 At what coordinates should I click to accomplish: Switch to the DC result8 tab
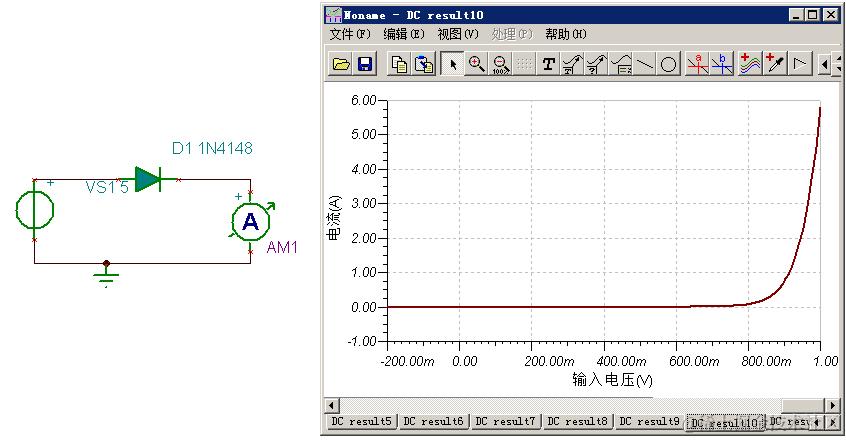coord(578,422)
